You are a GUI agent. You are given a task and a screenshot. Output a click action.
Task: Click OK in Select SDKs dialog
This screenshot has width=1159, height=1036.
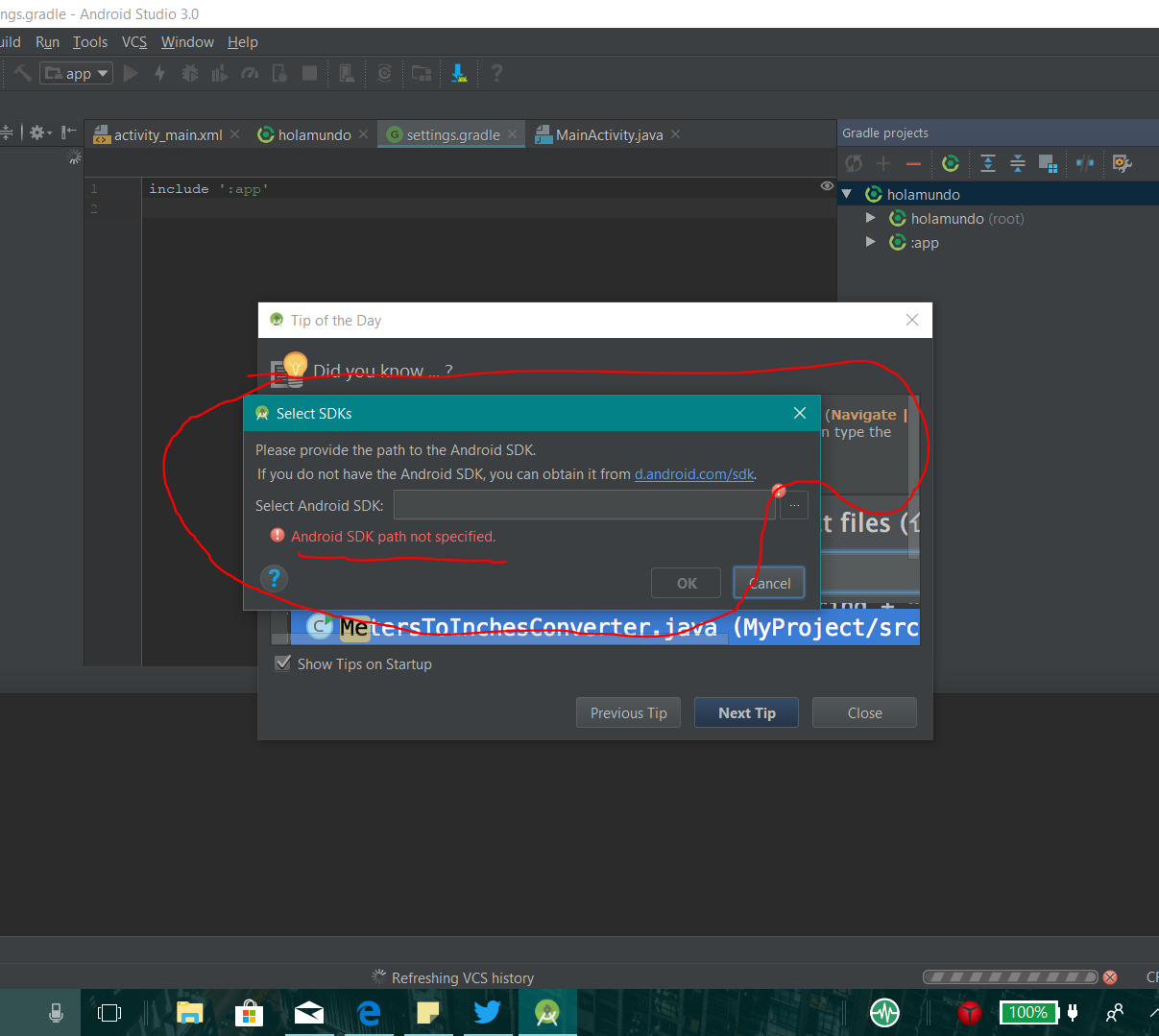pos(687,583)
